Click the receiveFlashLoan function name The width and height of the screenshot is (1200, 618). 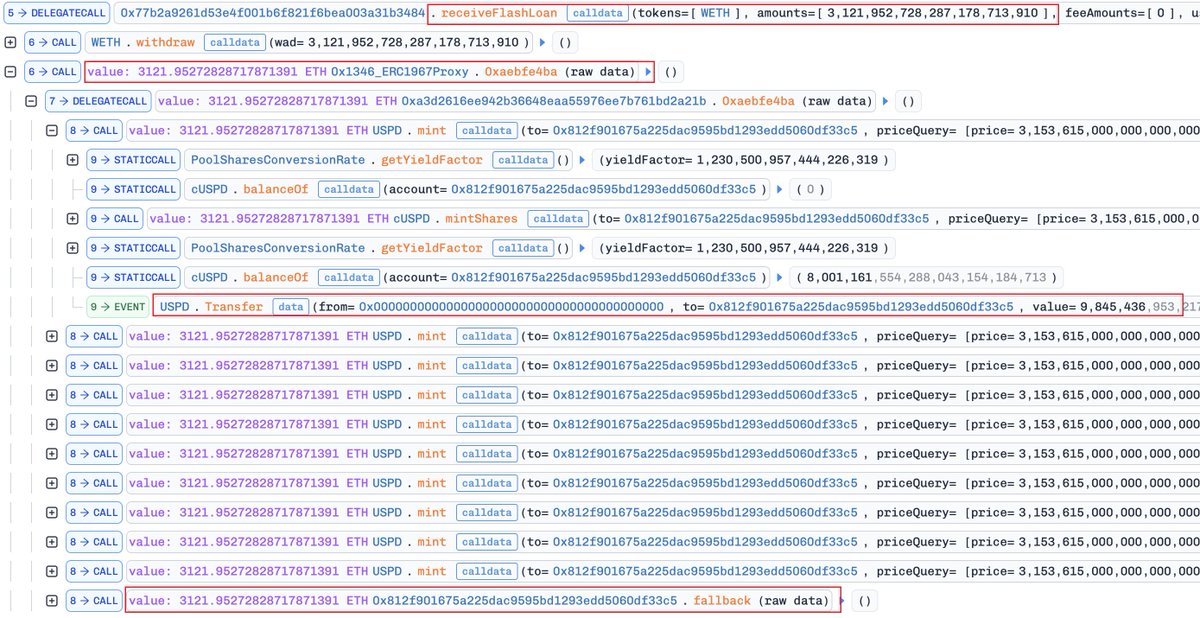[499, 14]
